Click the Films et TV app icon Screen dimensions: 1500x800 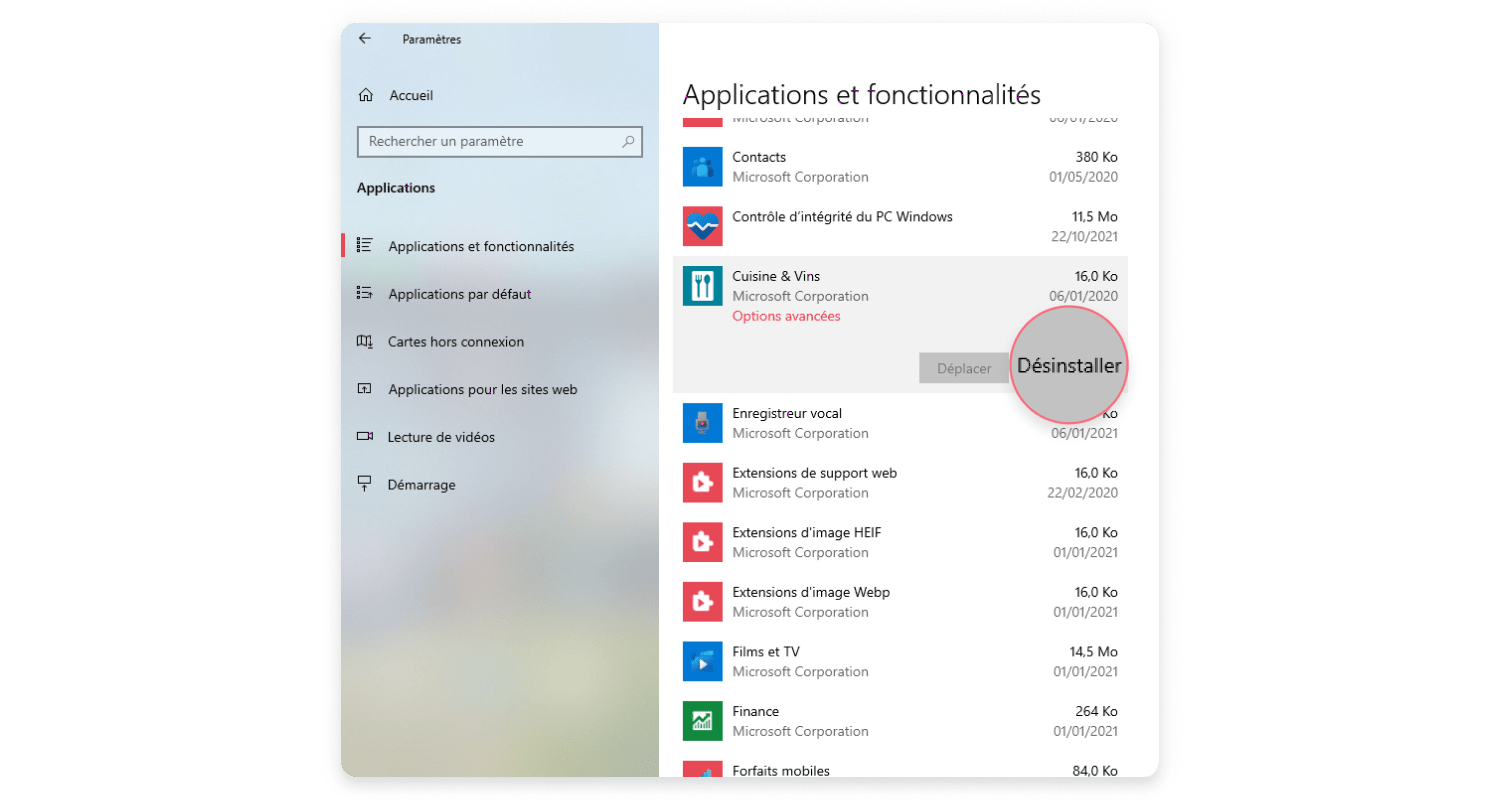702,661
